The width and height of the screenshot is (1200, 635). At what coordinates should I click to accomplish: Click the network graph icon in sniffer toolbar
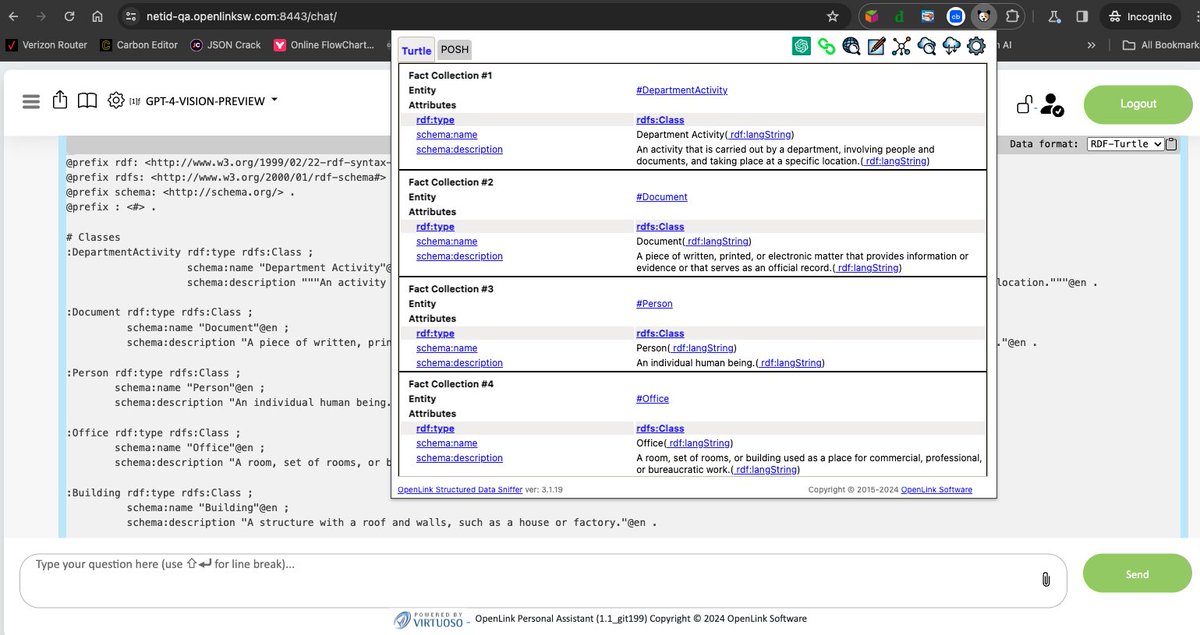901,46
